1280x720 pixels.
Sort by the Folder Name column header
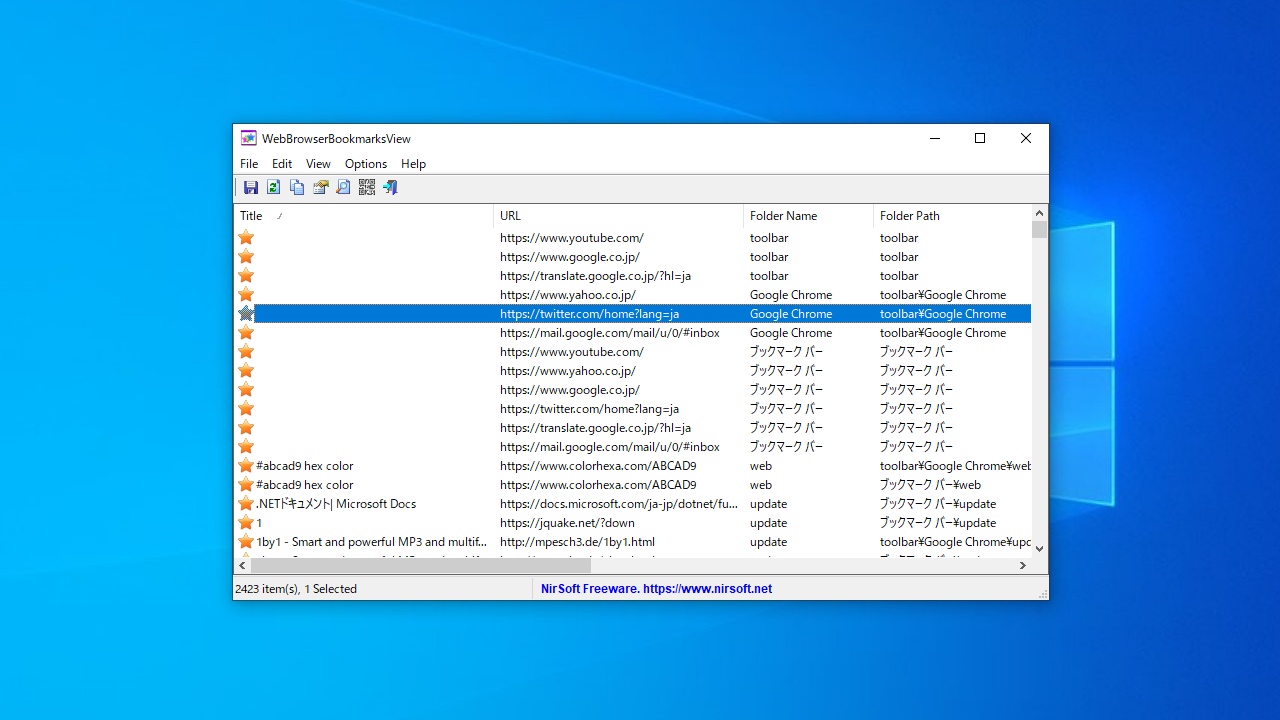[x=808, y=216]
